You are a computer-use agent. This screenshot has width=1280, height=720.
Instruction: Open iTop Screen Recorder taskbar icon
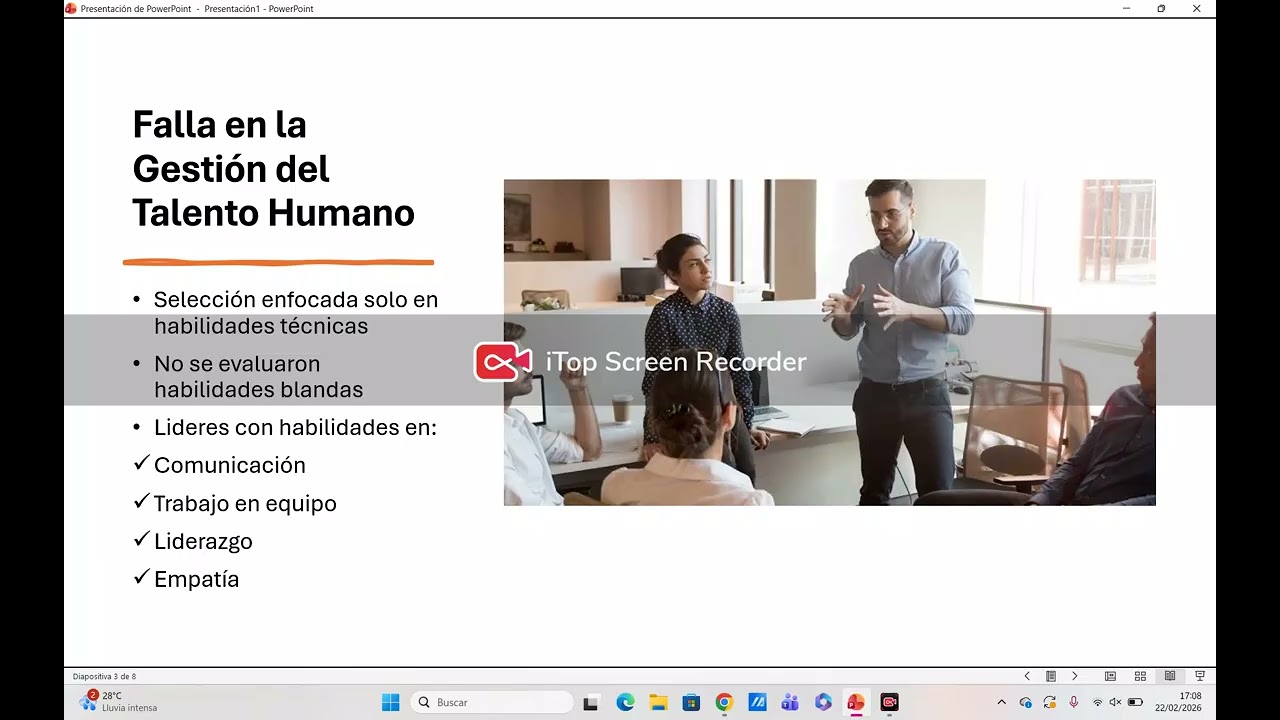click(889, 702)
